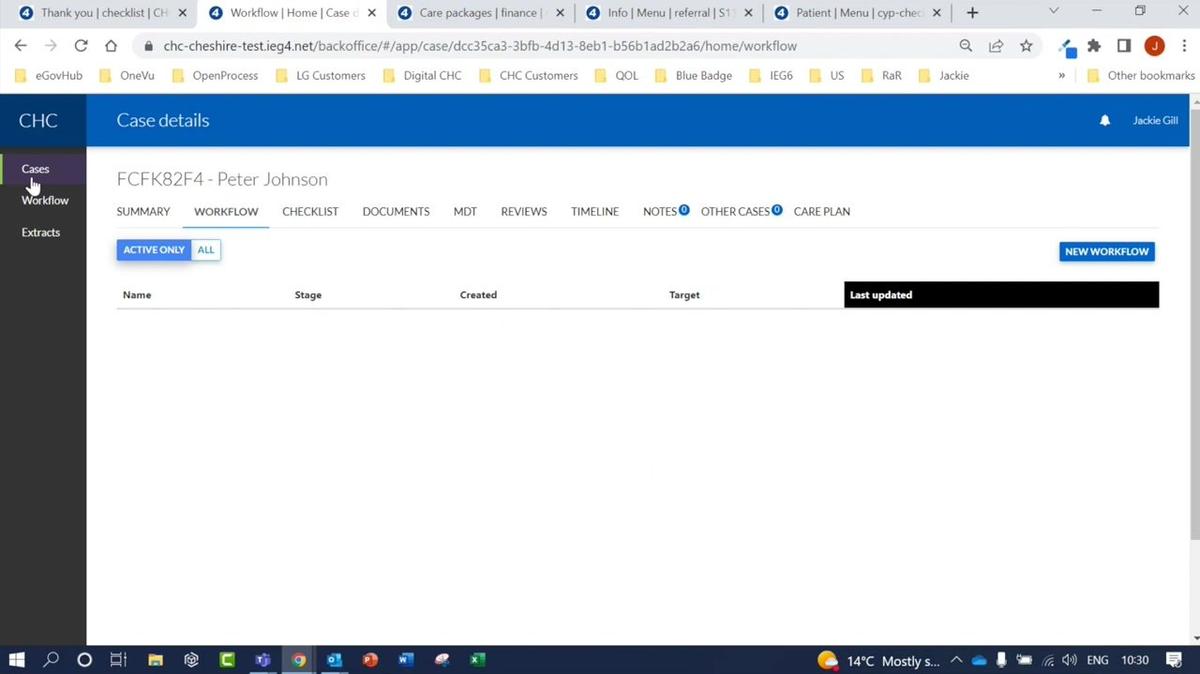Open the hidden bookmarks chevron
The image size is (1200, 674).
click(x=1061, y=75)
